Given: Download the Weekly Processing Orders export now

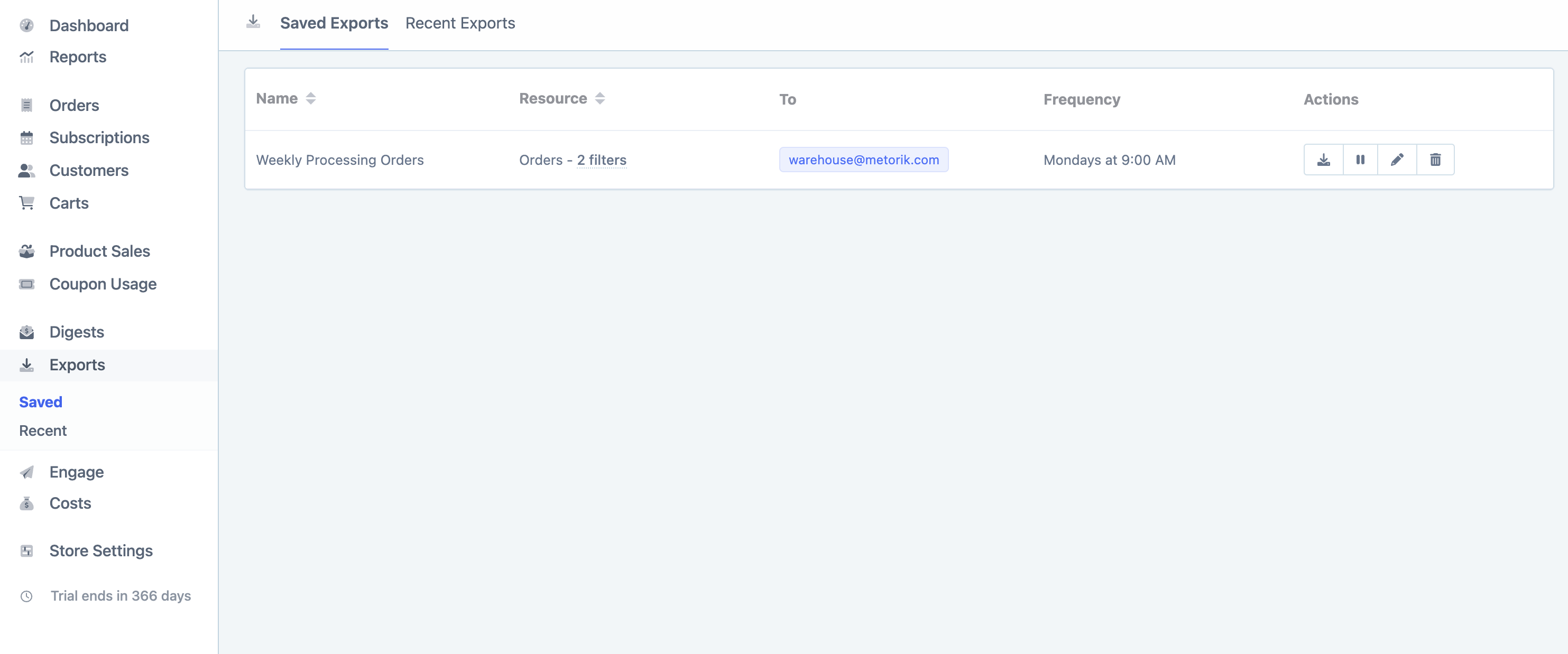Looking at the screenshot, I should pos(1323,160).
